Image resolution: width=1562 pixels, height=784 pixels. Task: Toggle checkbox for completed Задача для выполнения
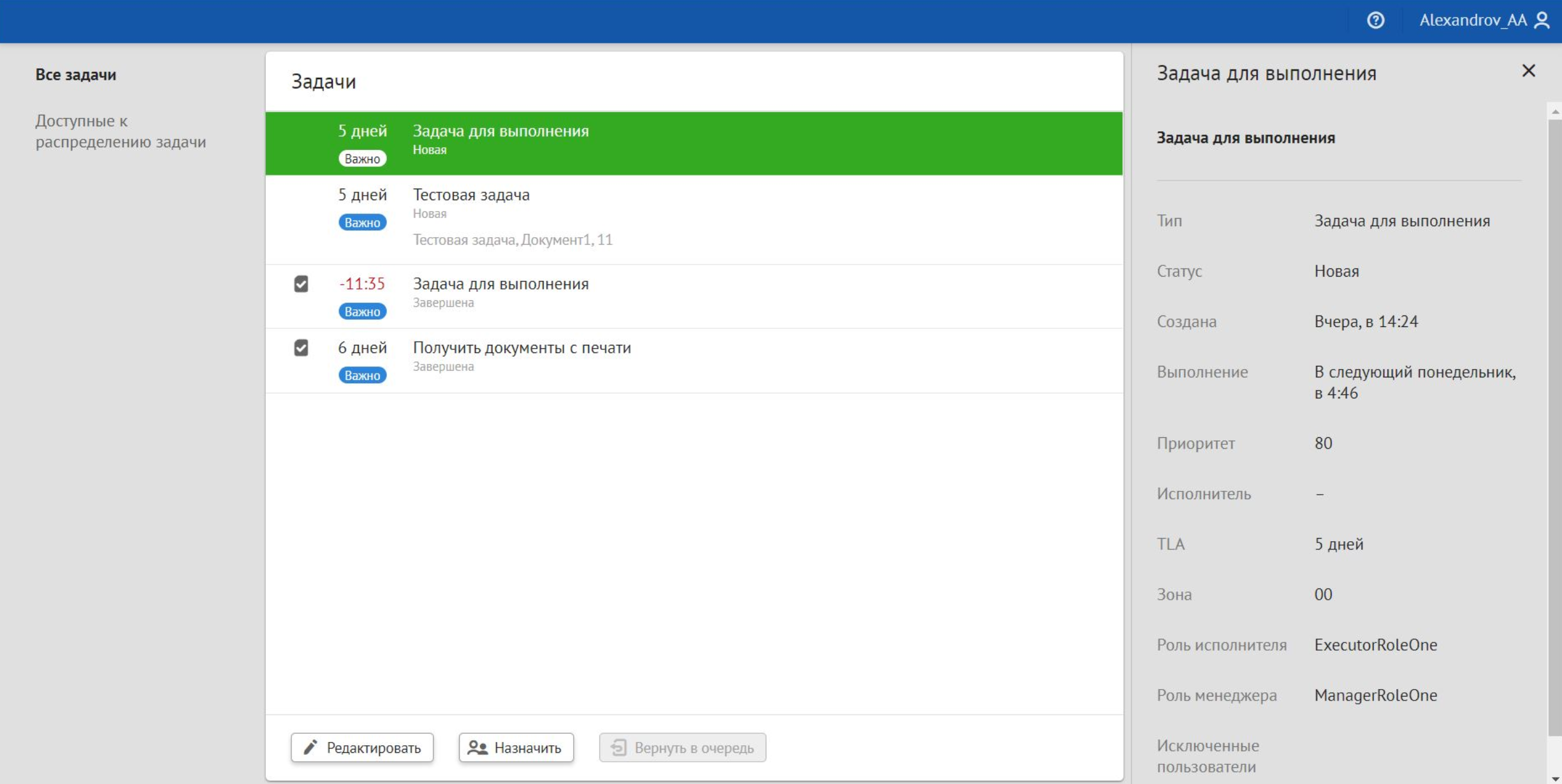tap(301, 284)
